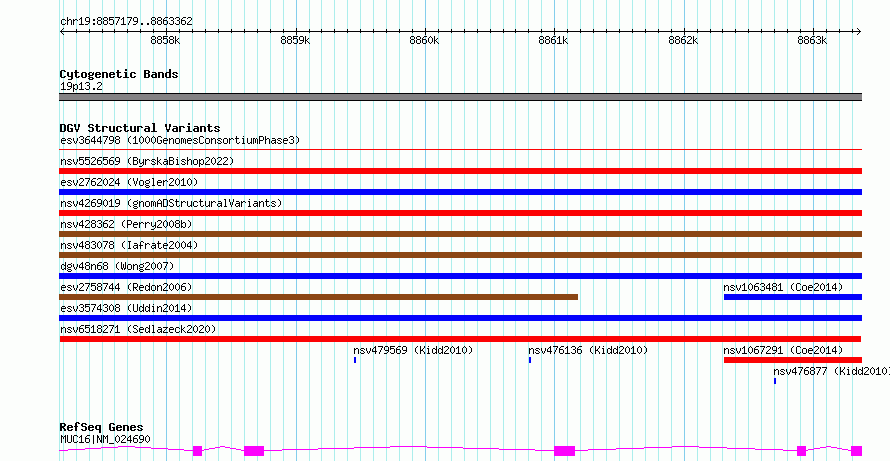
Task: Click the RefSeq Genes track title
Action: (x=102, y=427)
